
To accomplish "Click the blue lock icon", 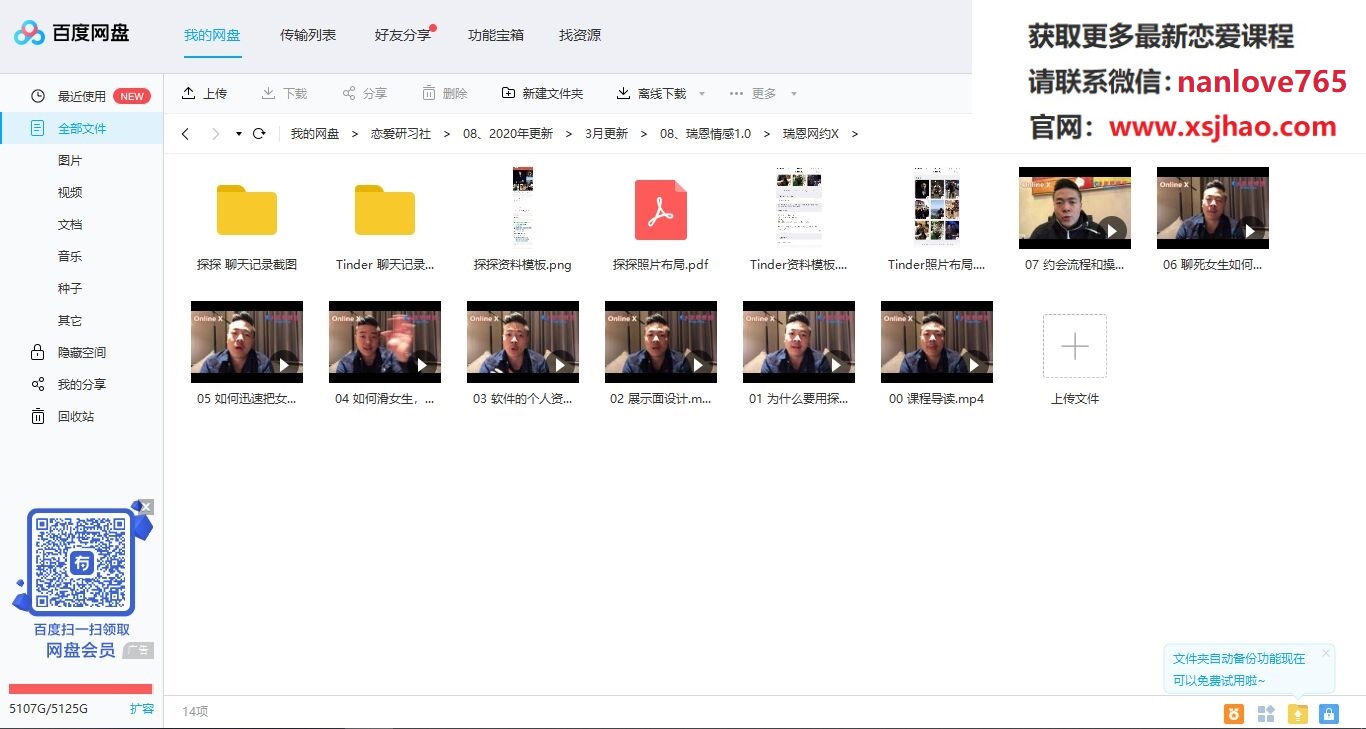I will tap(1329, 713).
